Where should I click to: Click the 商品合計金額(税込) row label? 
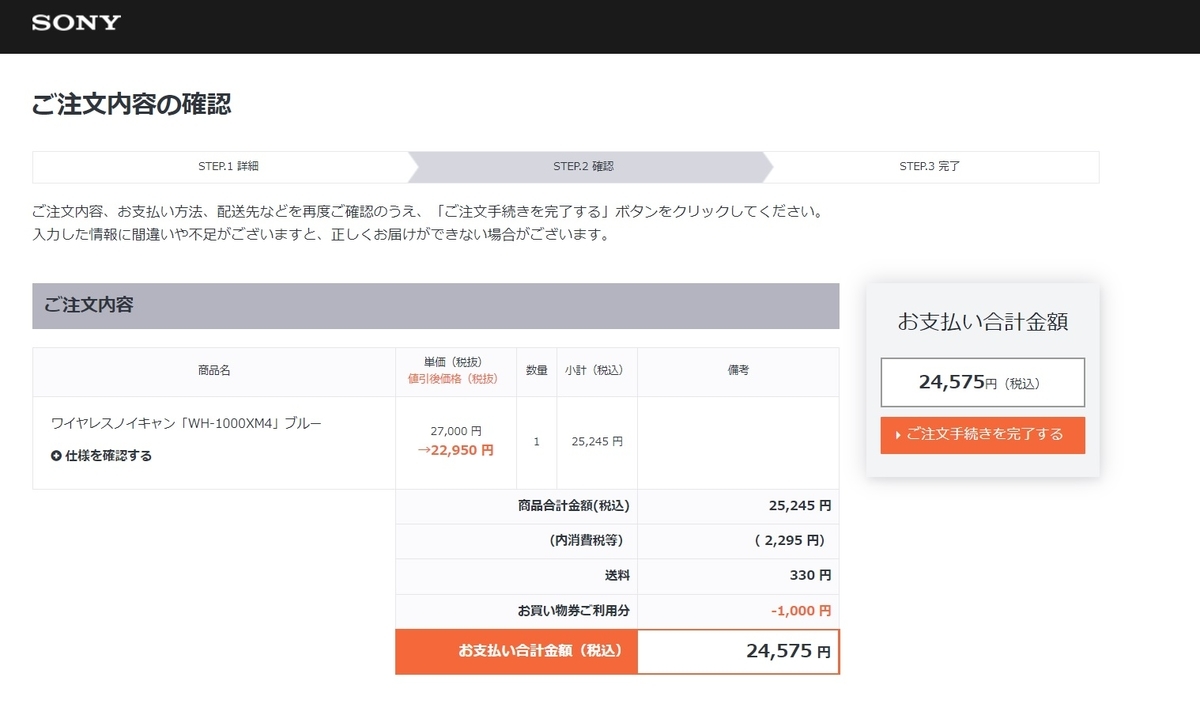[574, 506]
